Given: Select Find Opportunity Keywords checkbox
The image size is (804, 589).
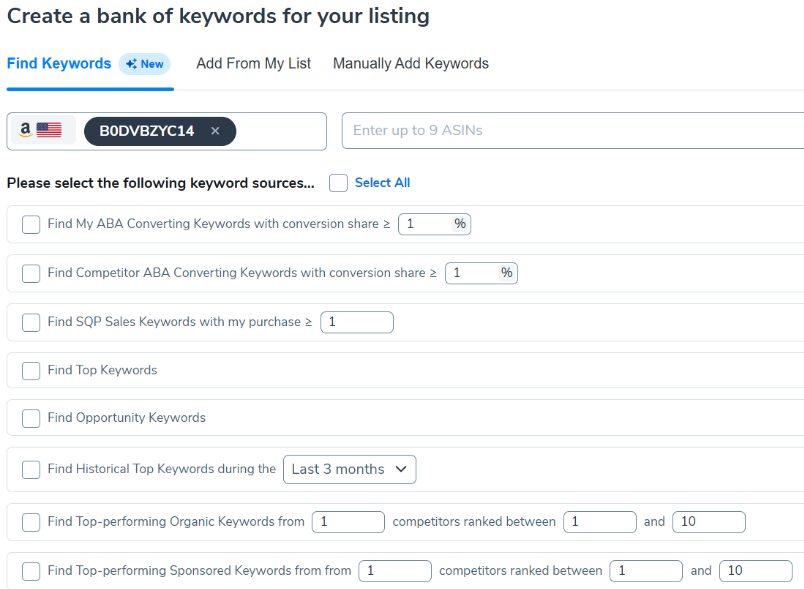Looking at the screenshot, I should [31, 418].
